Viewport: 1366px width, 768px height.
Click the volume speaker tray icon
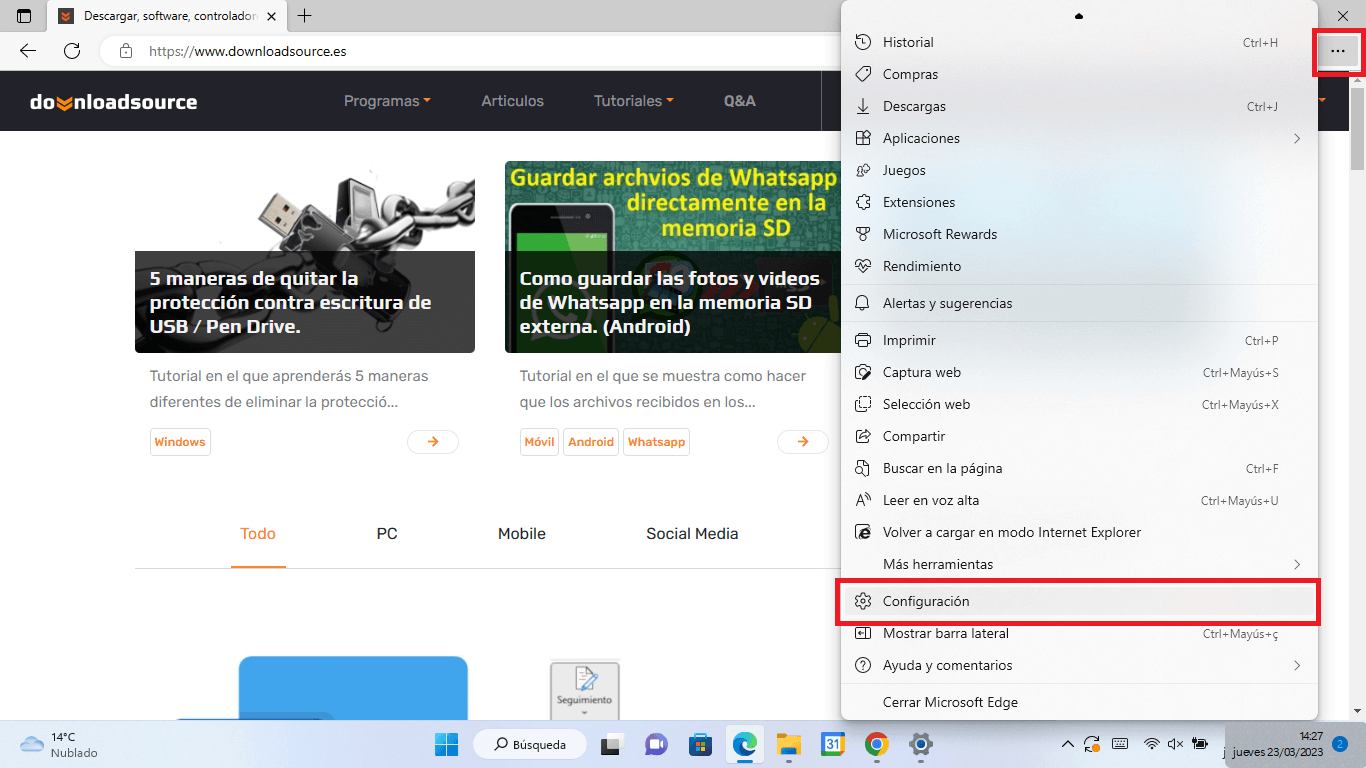point(1175,744)
